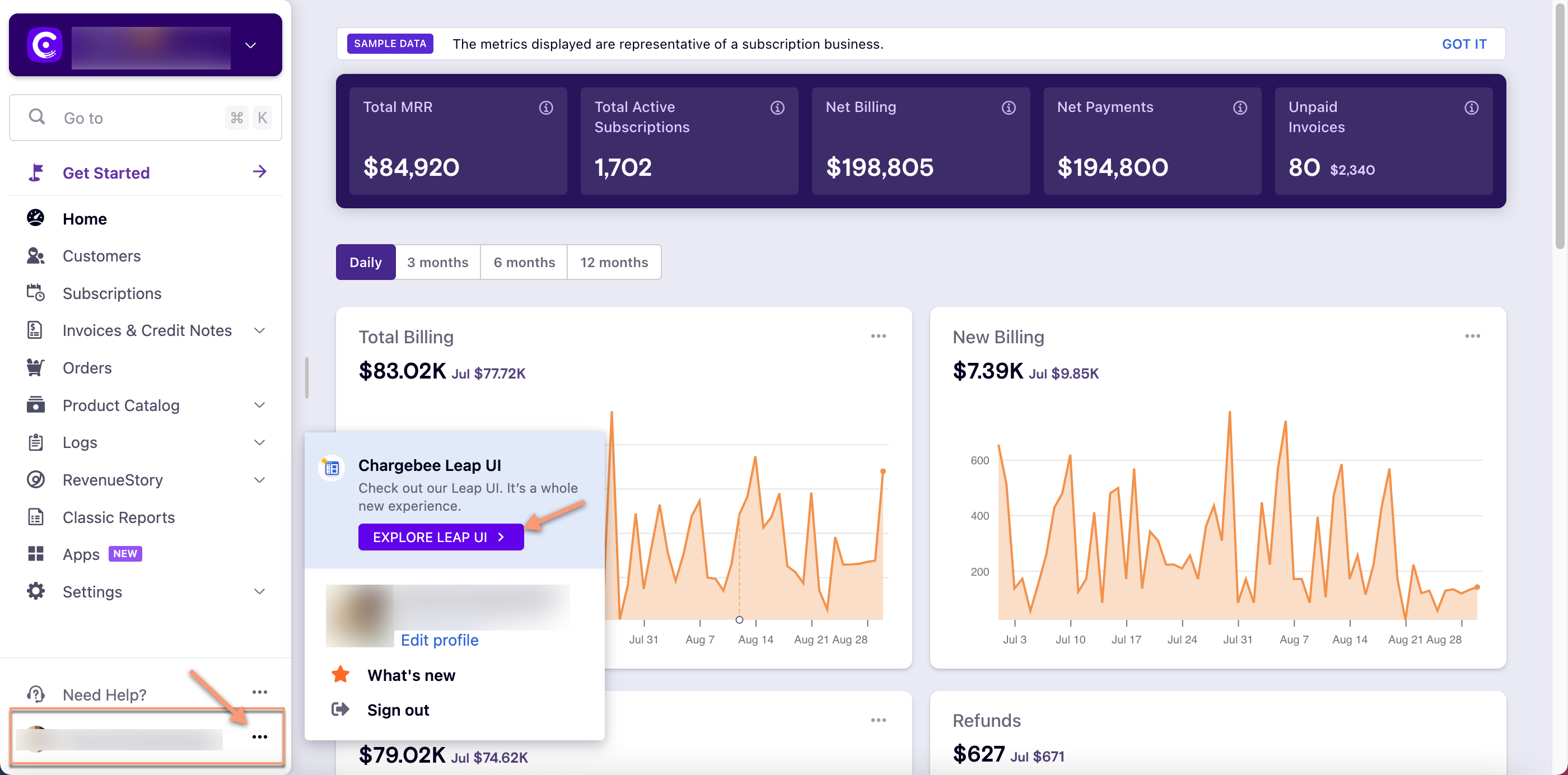1568x775 pixels.
Task: Click the Total Billing chart hover marker
Action: [739, 620]
